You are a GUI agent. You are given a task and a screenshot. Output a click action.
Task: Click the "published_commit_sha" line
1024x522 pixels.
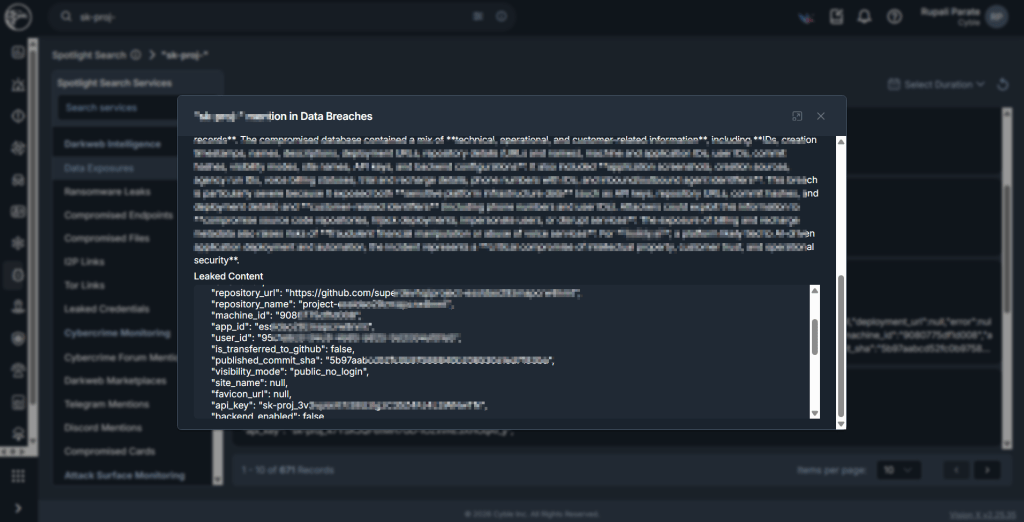pyautogui.click(x=383, y=361)
